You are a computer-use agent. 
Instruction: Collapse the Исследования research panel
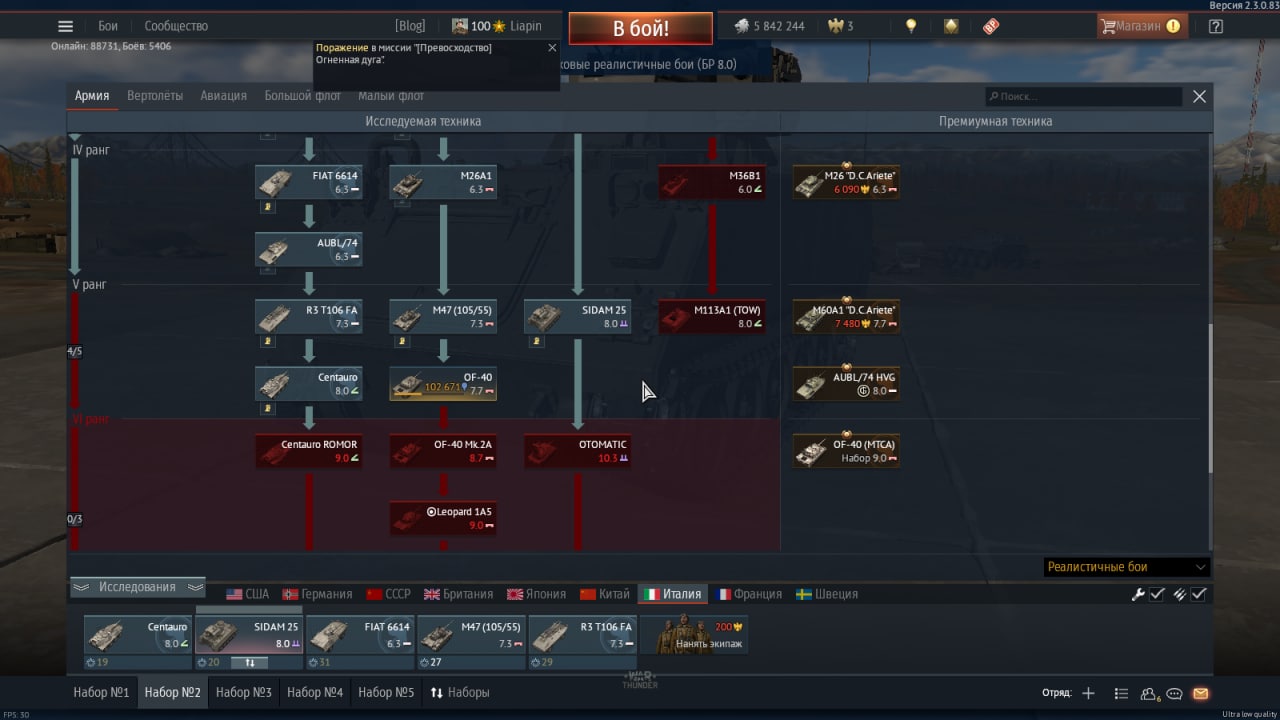pos(138,587)
